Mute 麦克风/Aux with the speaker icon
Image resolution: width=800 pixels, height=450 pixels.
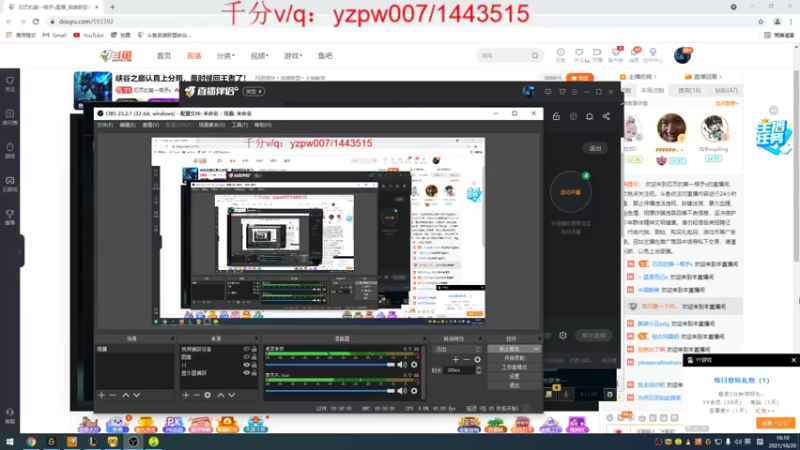pyautogui.click(x=402, y=391)
